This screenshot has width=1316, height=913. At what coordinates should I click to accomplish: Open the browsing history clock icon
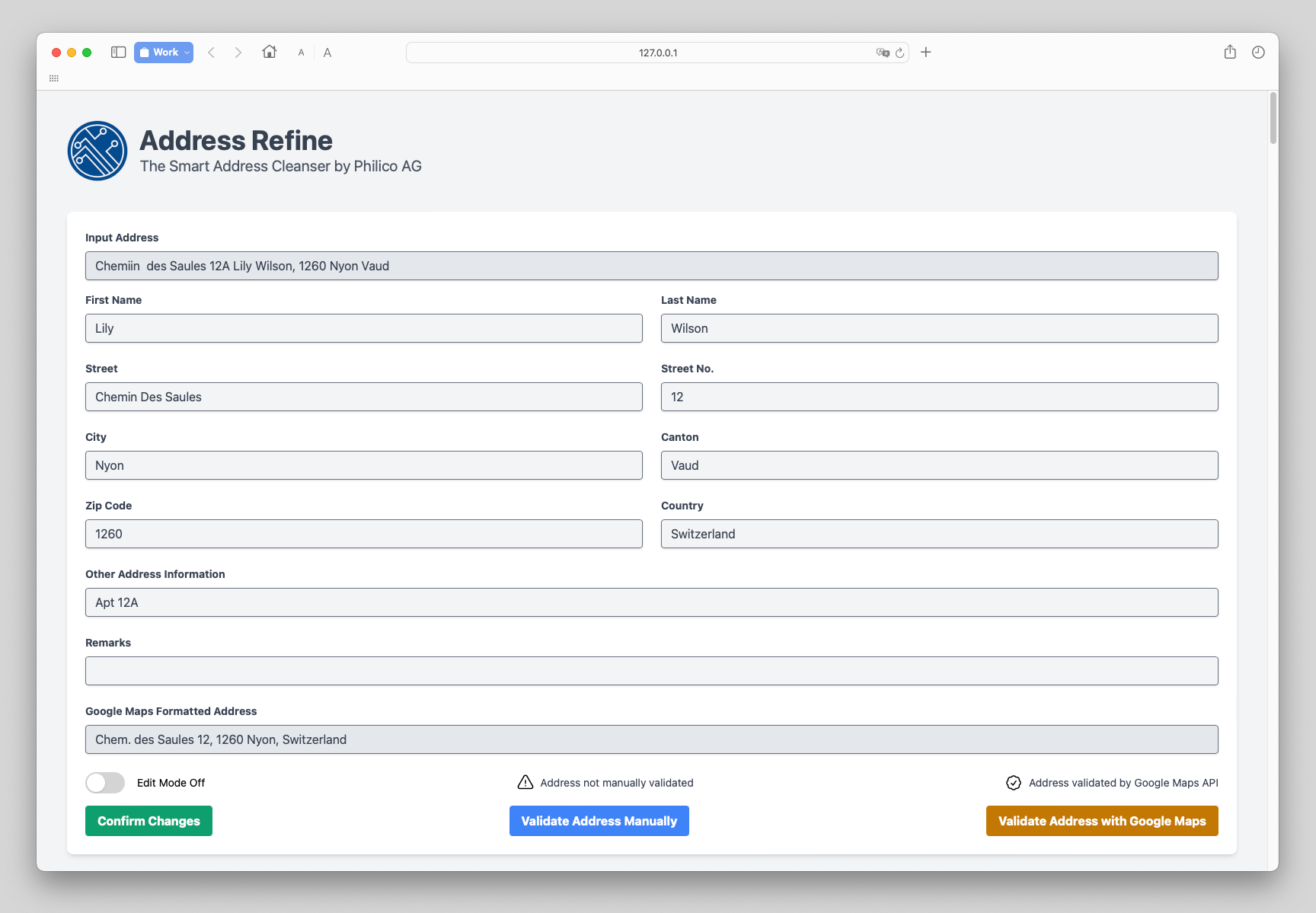(x=1257, y=52)
